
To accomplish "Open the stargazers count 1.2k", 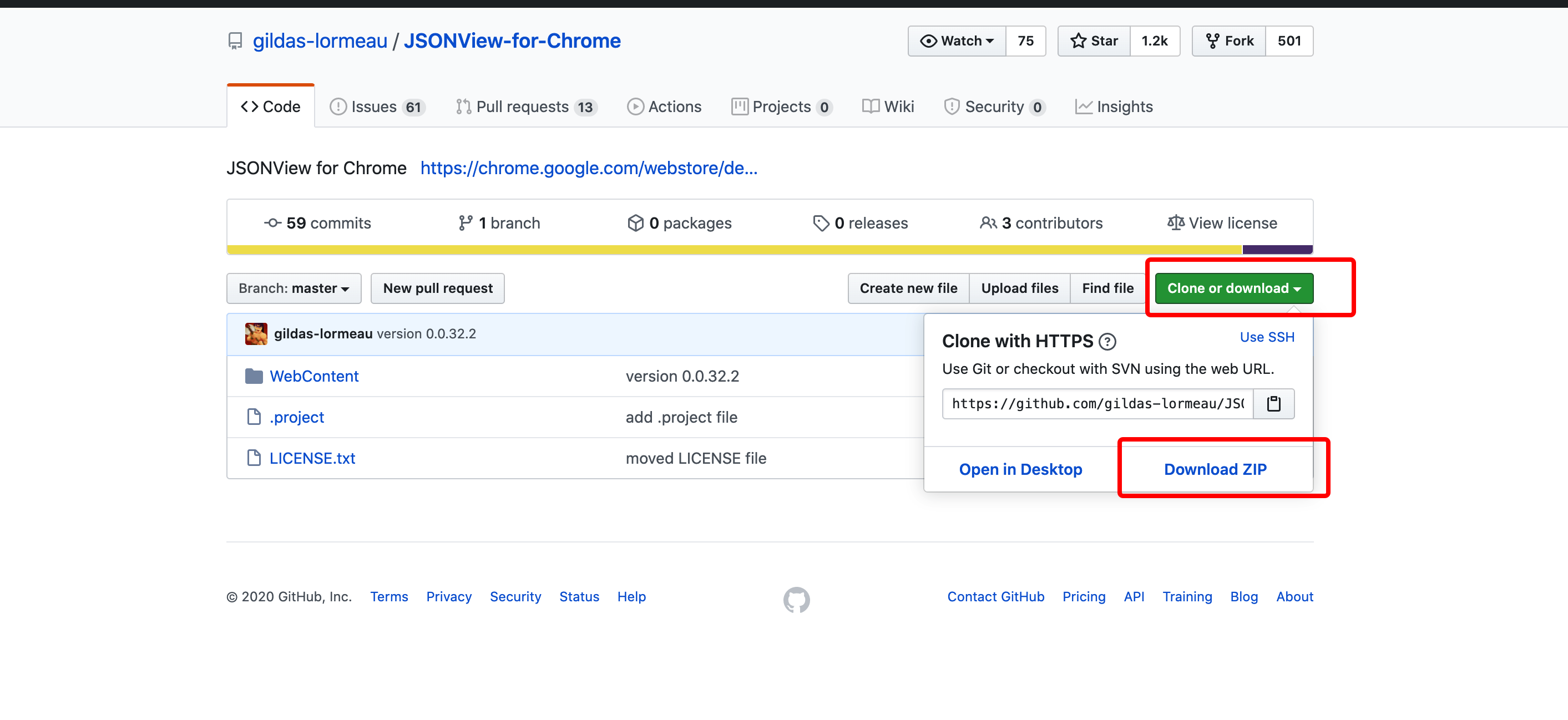I will (1155, 41).
